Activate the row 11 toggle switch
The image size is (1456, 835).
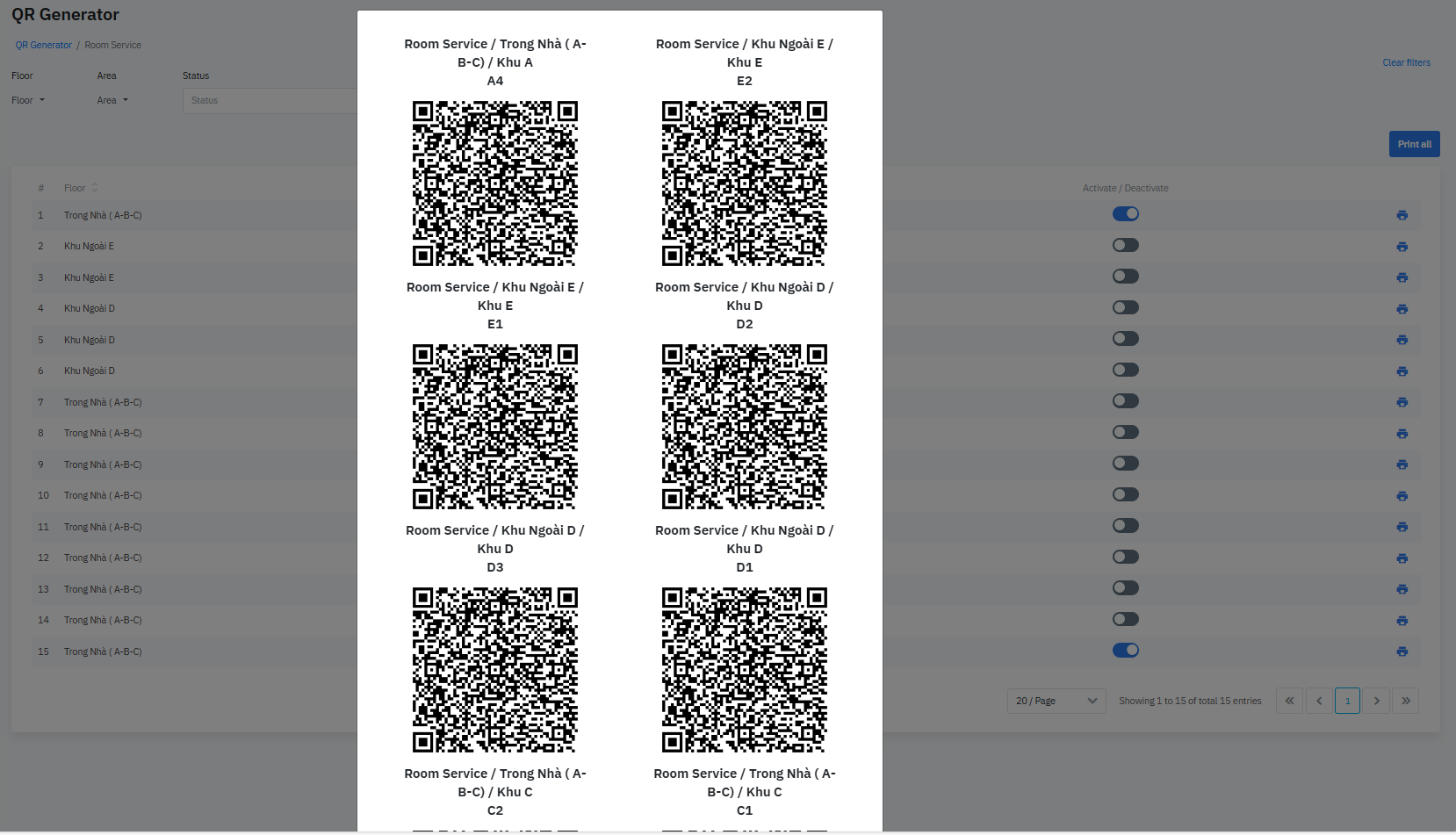[1126, 526]
